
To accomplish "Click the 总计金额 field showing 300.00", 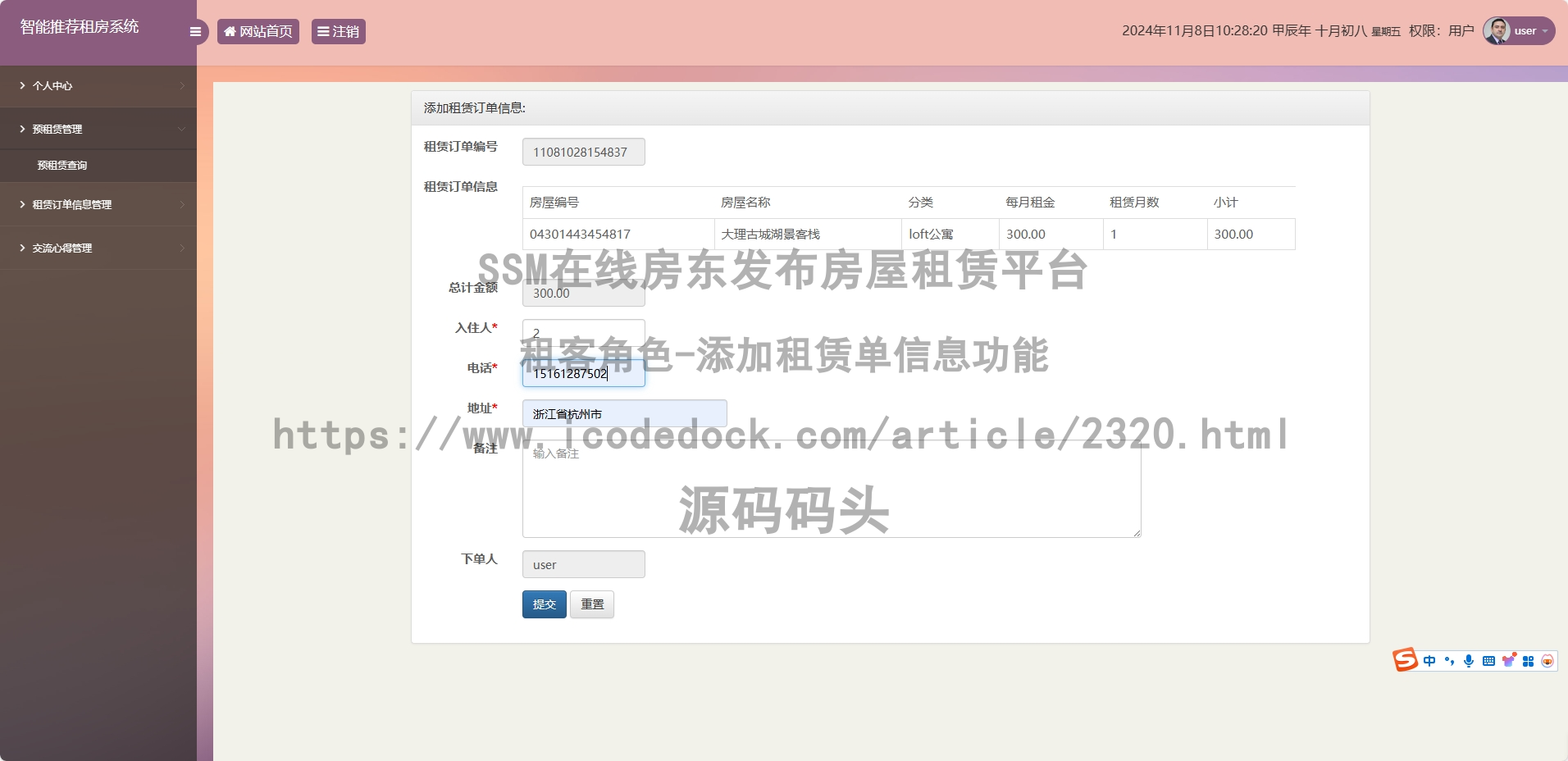I will pos(584,293).
